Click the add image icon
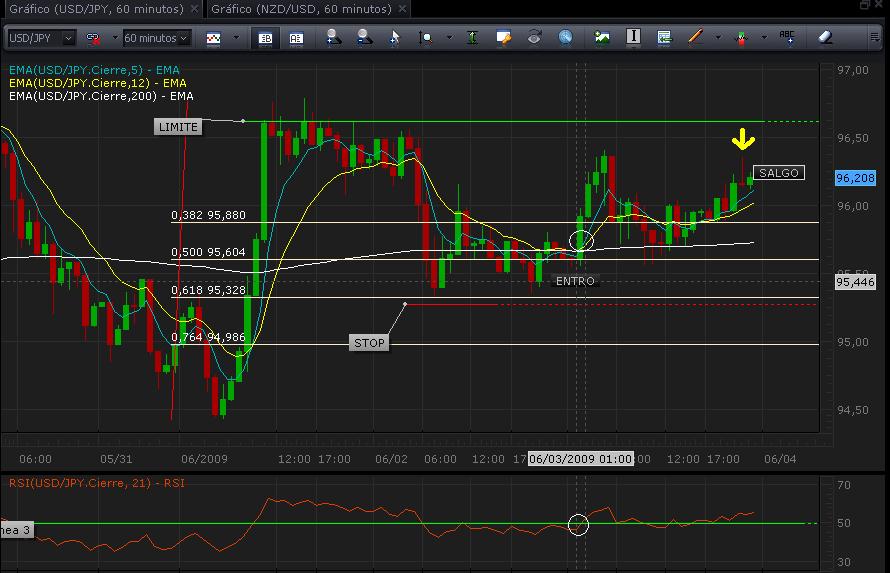Screen dimensions: 890x573 [602, 38]
